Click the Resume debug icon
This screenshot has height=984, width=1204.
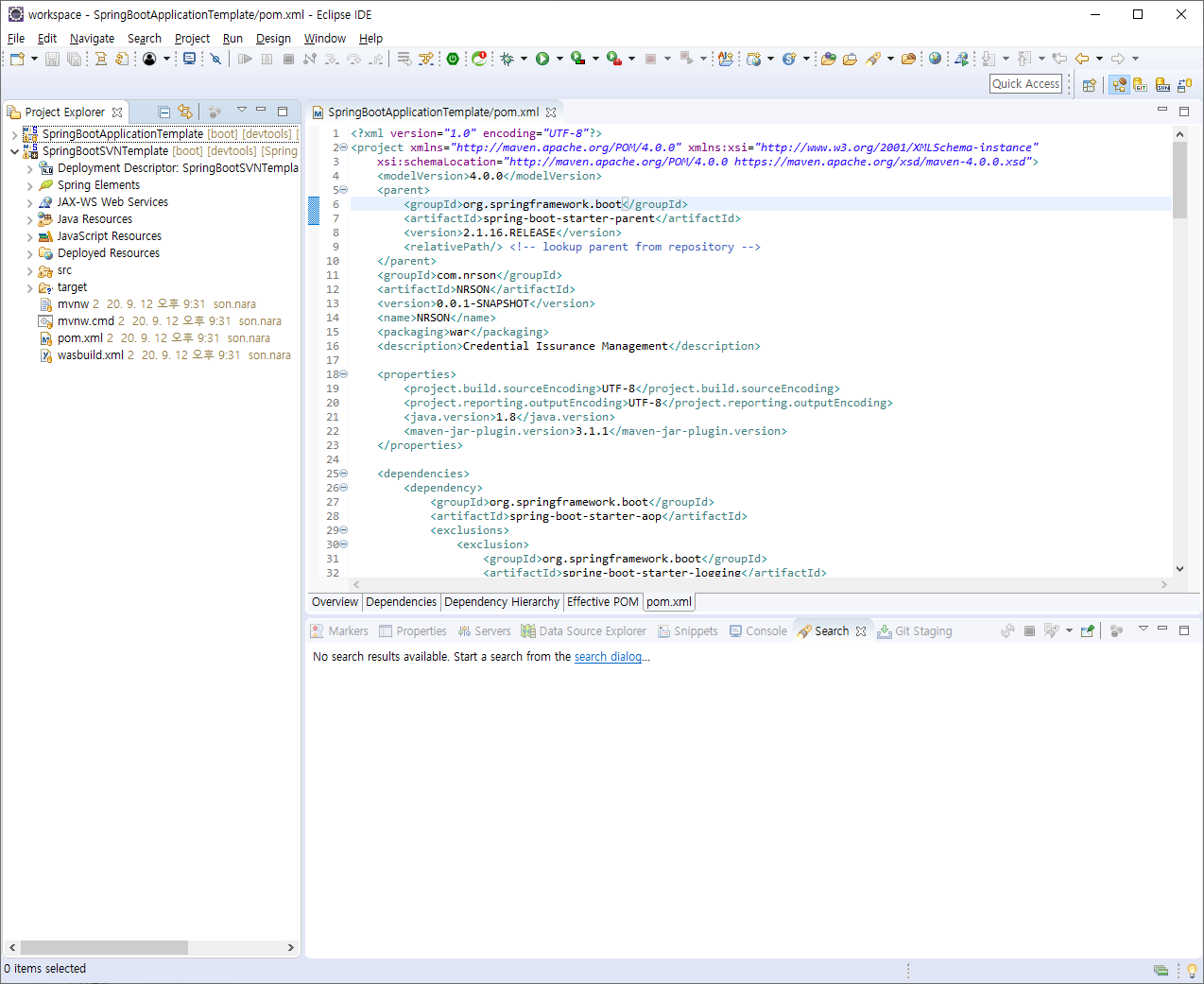[x=245, y=59]
